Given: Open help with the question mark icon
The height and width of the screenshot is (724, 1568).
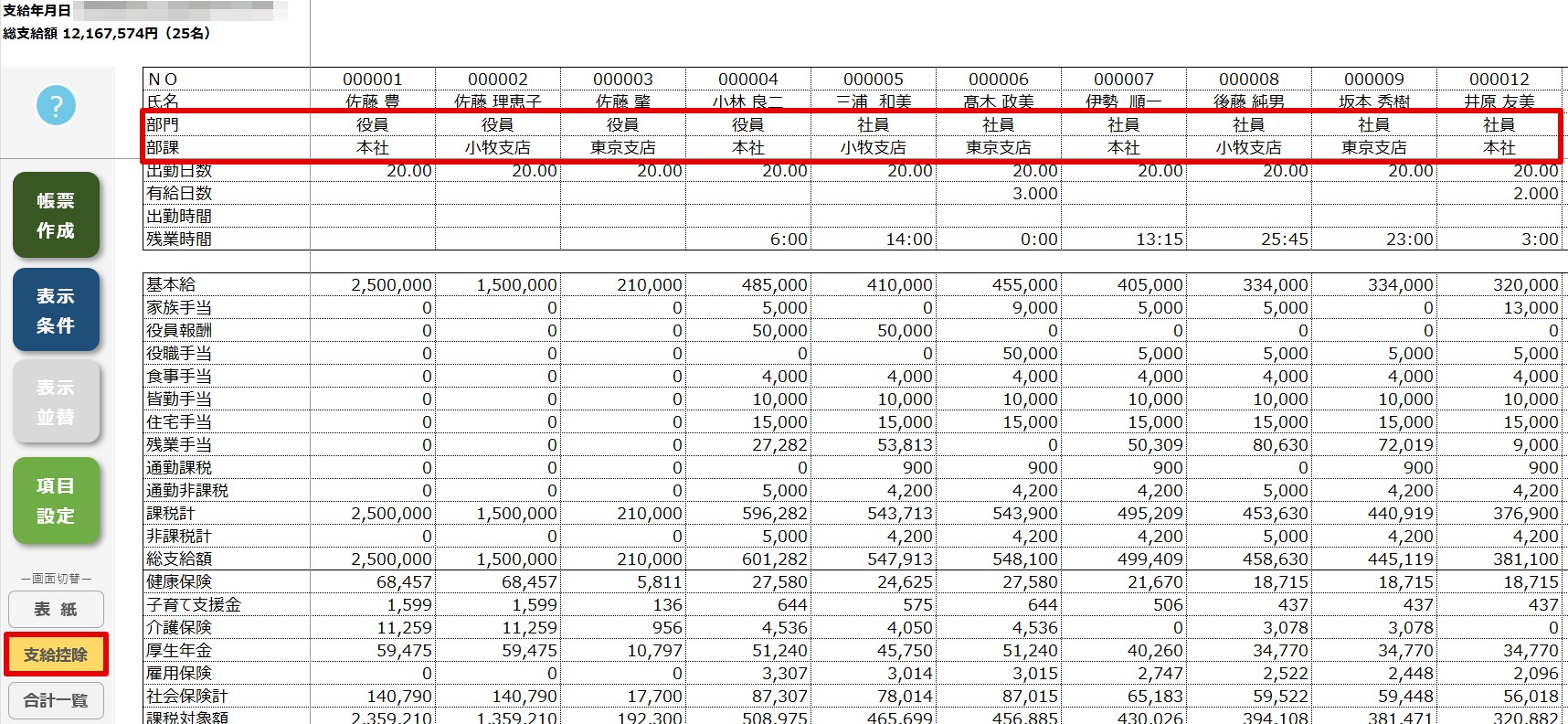Looking at the screenshot, I should point(56,106).
